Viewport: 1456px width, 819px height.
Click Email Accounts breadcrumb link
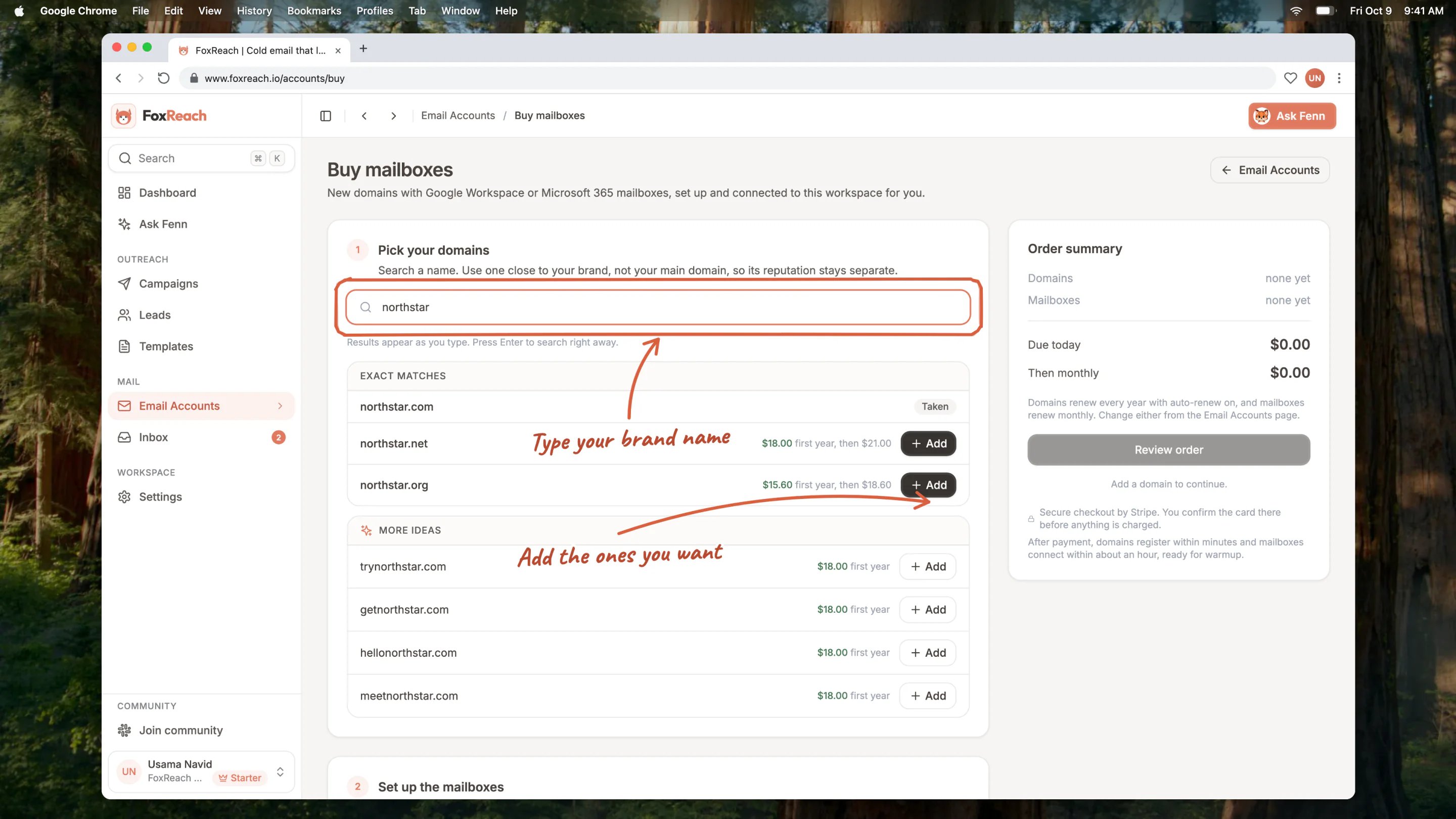(458, 115)
